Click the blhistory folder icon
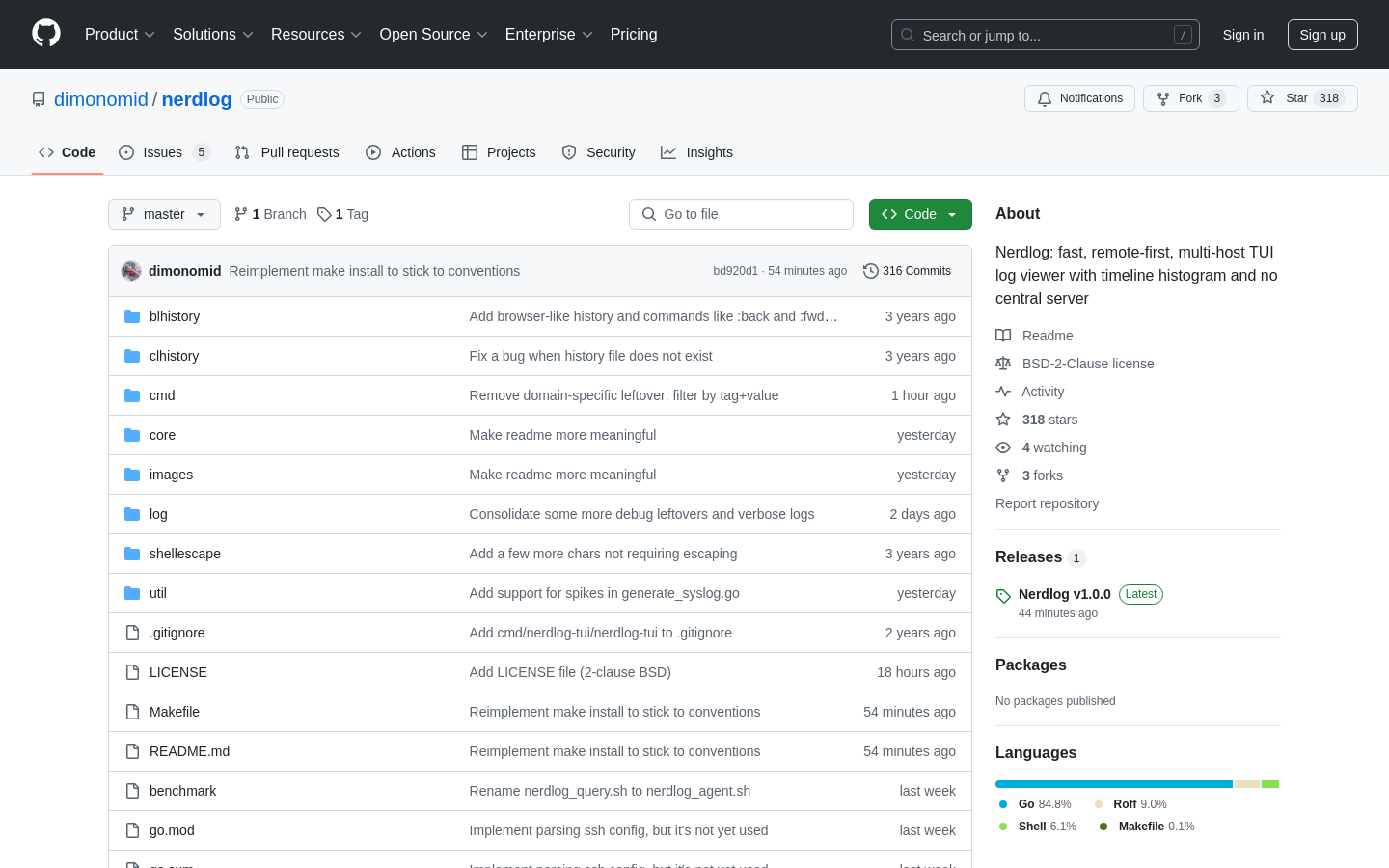1389x868 pixels. 132,316
